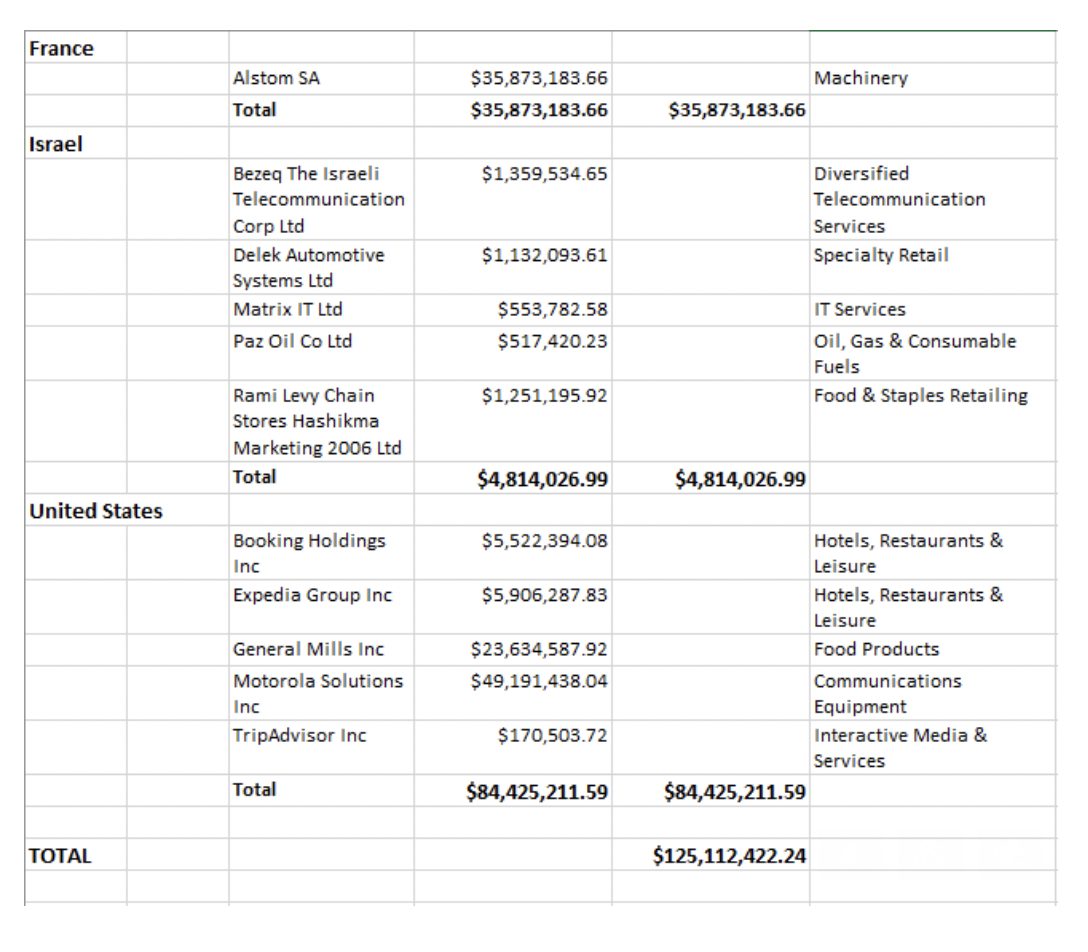Click the $517,420.23 value for Paz Oil

pos(552,341)
